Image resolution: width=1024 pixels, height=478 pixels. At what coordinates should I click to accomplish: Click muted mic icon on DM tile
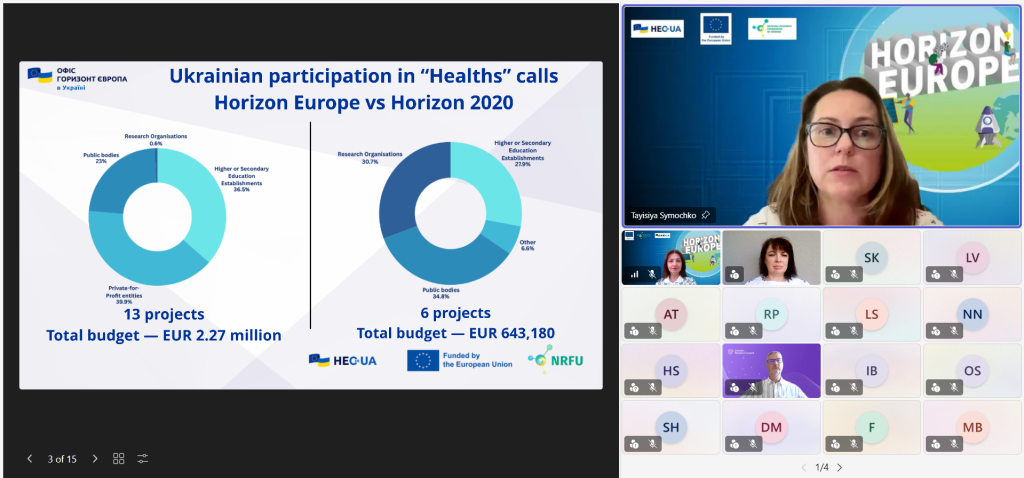point(752,444)
